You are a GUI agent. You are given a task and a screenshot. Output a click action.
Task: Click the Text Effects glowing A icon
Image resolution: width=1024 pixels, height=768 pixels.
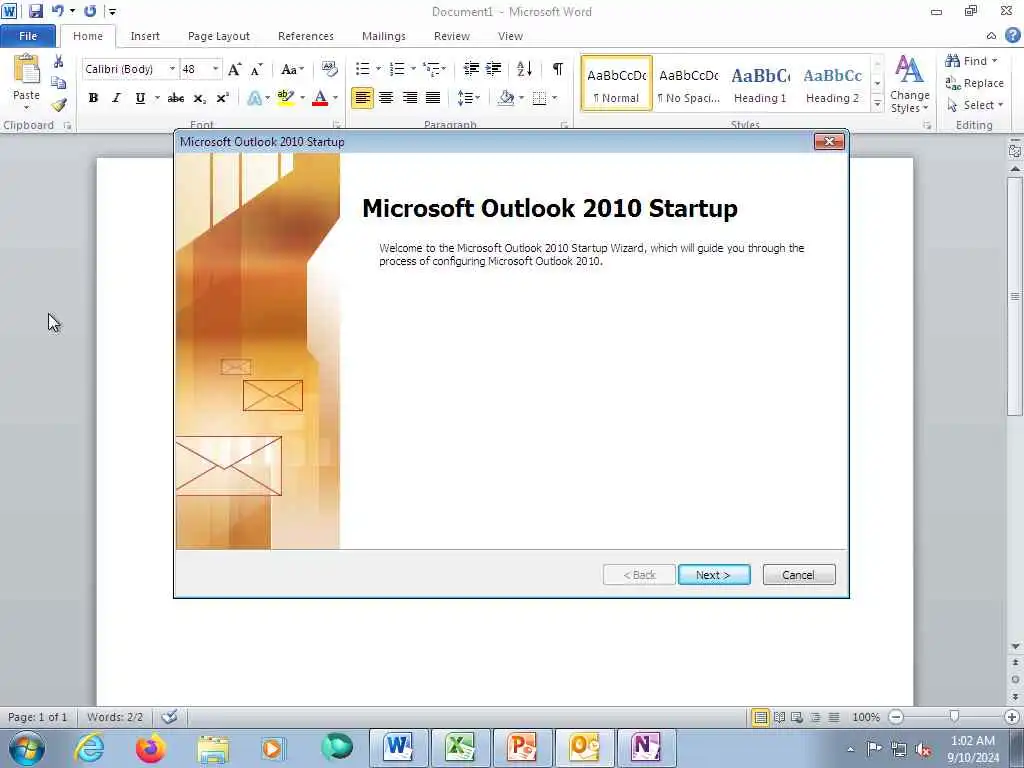pyautogui.click(x=255, y=98)
